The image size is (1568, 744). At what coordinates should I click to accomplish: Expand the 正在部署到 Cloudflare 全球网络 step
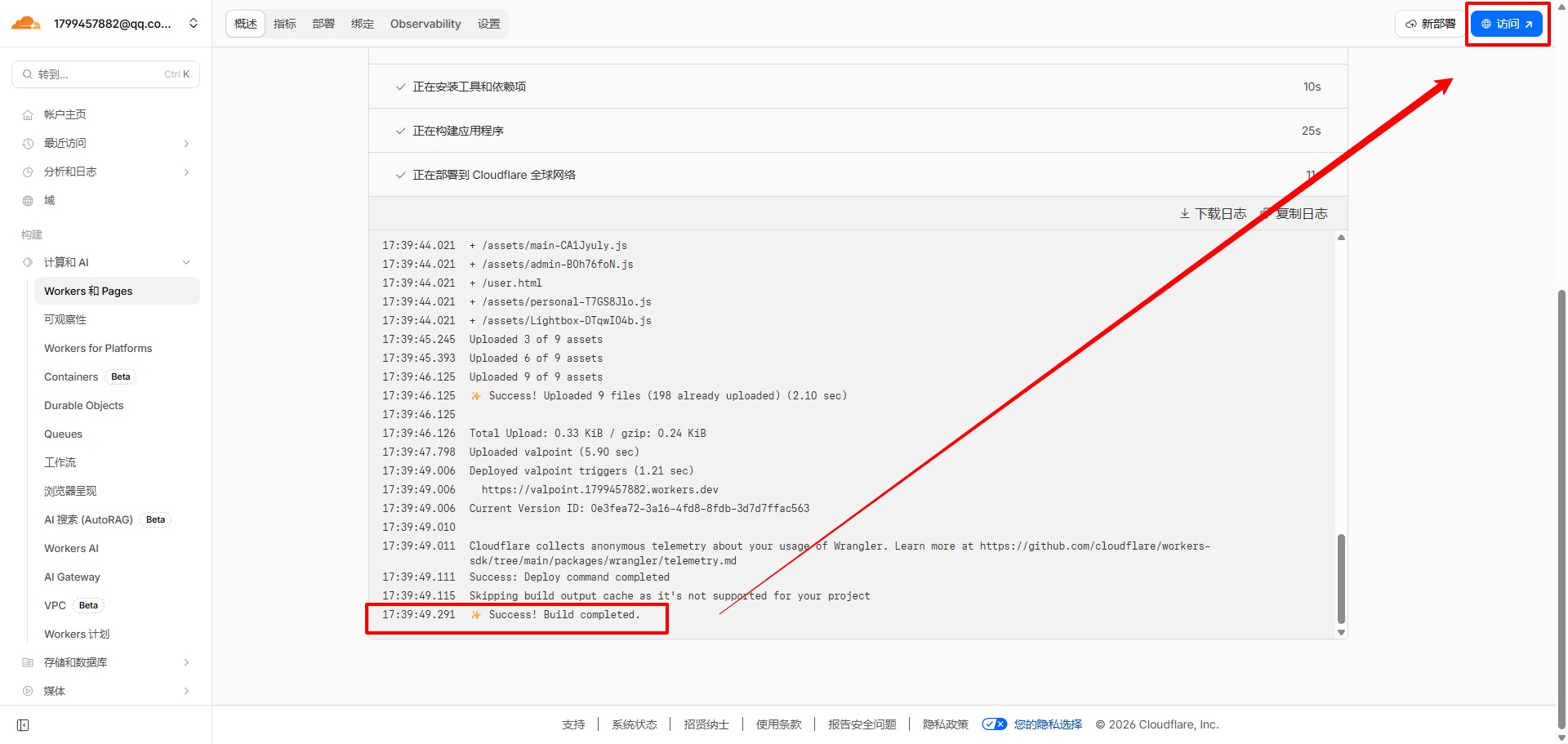pos(858,175)
